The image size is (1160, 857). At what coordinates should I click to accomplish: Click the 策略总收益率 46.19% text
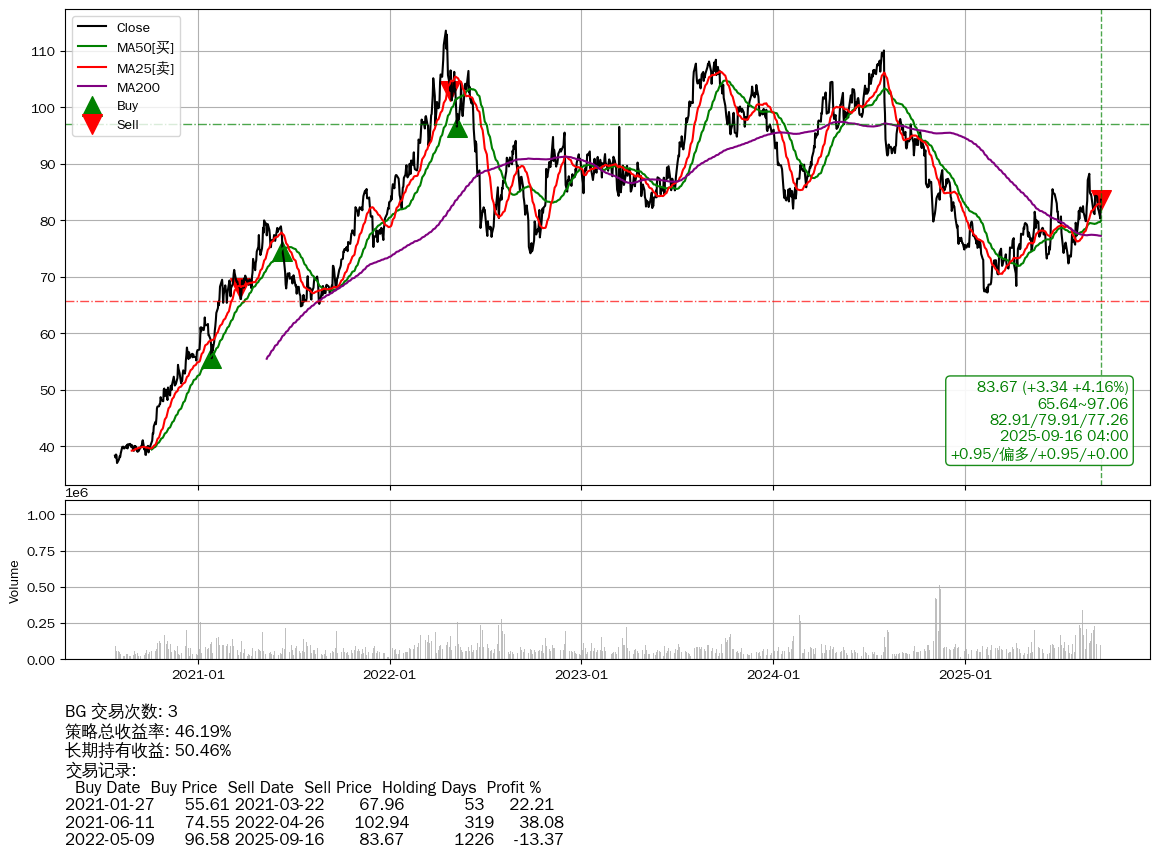[148, 731]
